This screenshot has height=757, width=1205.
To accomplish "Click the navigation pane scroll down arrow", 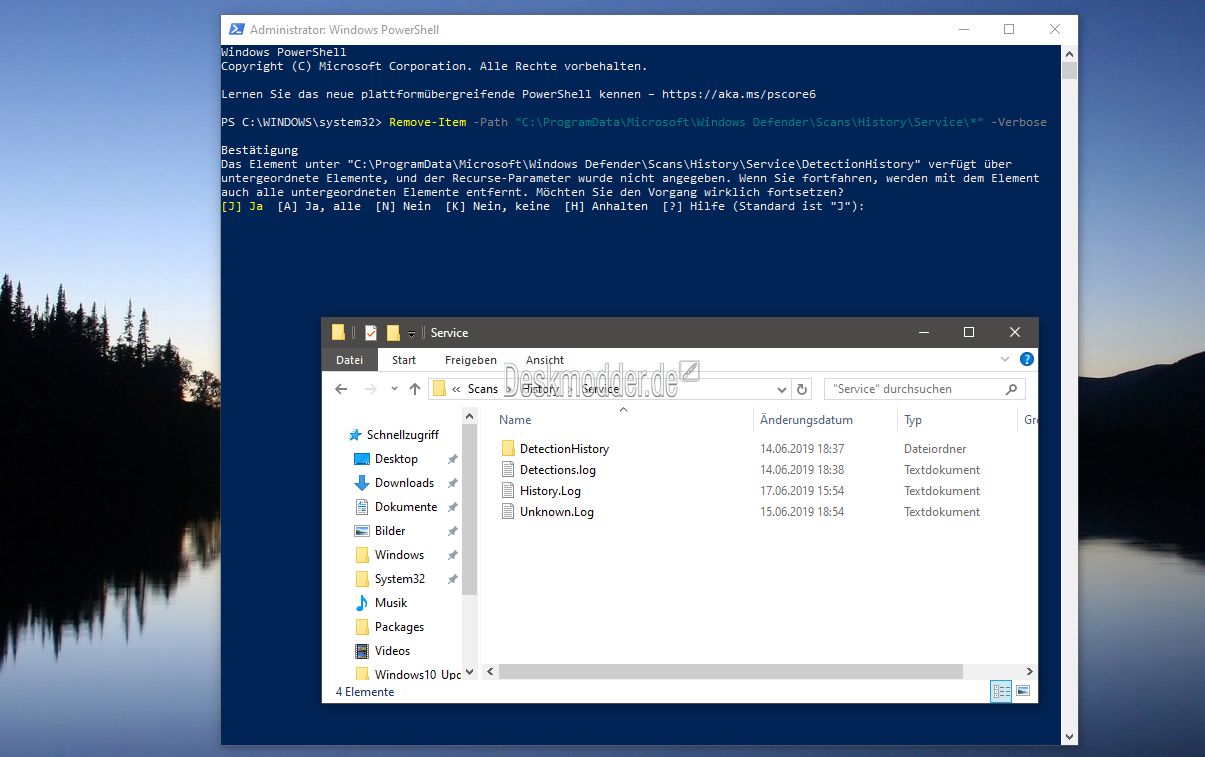I will point(469,674).
